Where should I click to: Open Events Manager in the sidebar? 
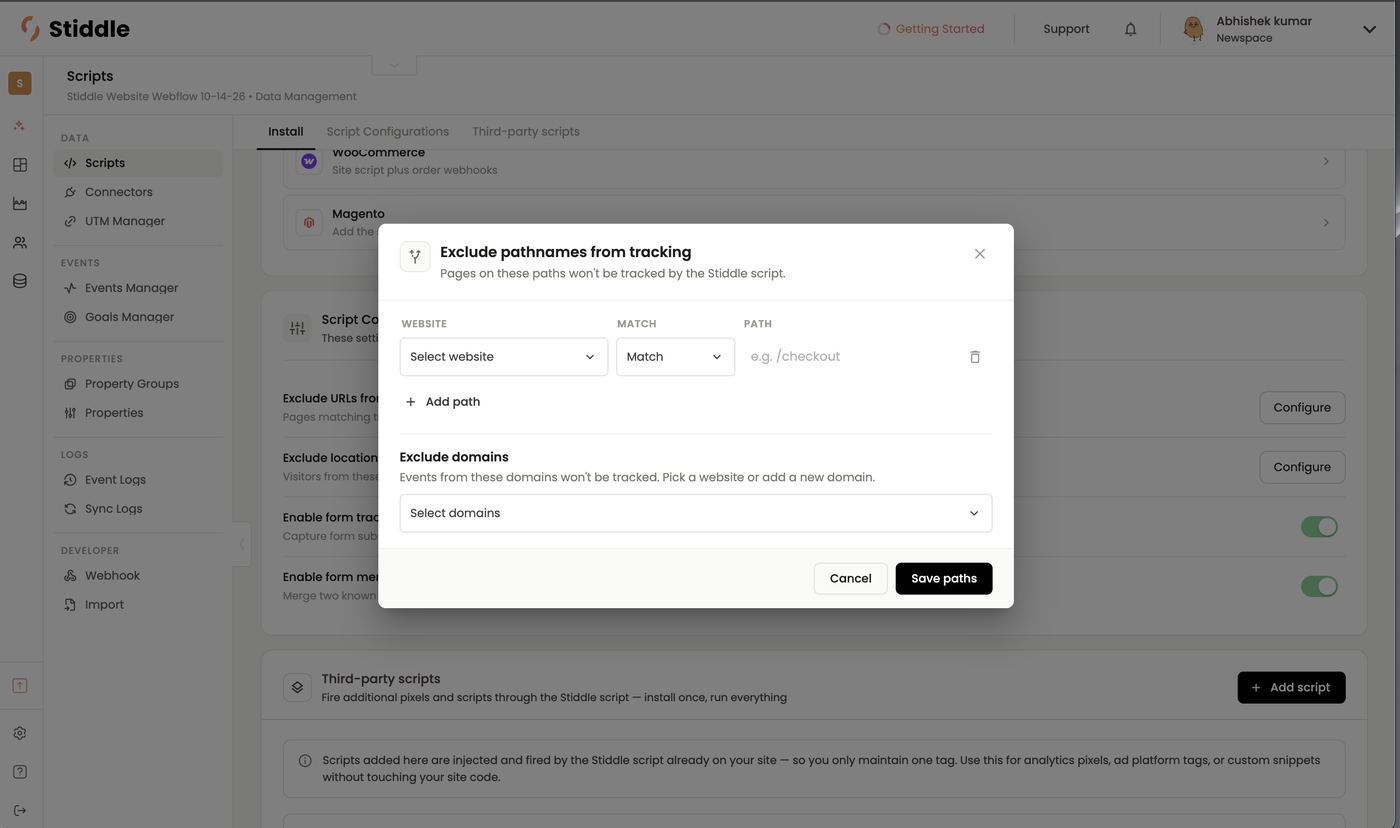(x=138, y=288)
